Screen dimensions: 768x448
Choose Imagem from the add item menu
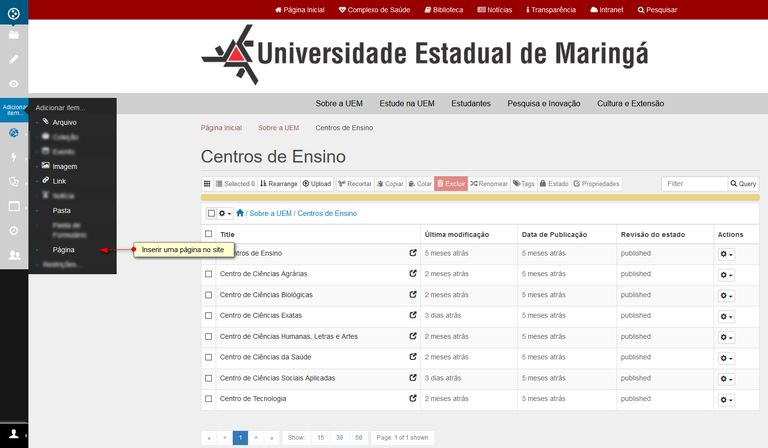click(64, 166)
